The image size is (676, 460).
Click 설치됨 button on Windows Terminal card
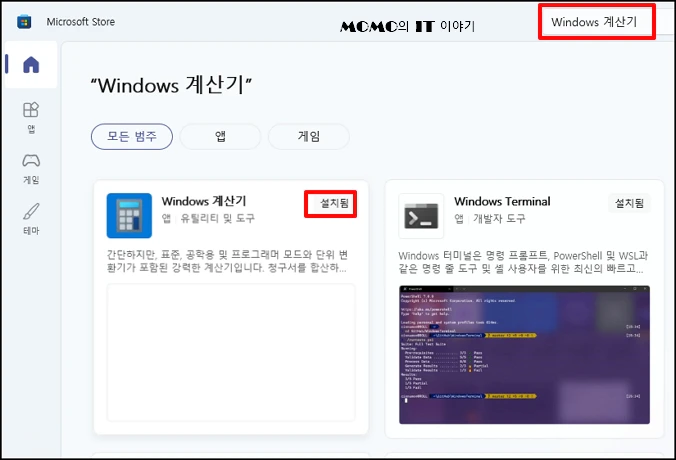click(x=629, y=203)
